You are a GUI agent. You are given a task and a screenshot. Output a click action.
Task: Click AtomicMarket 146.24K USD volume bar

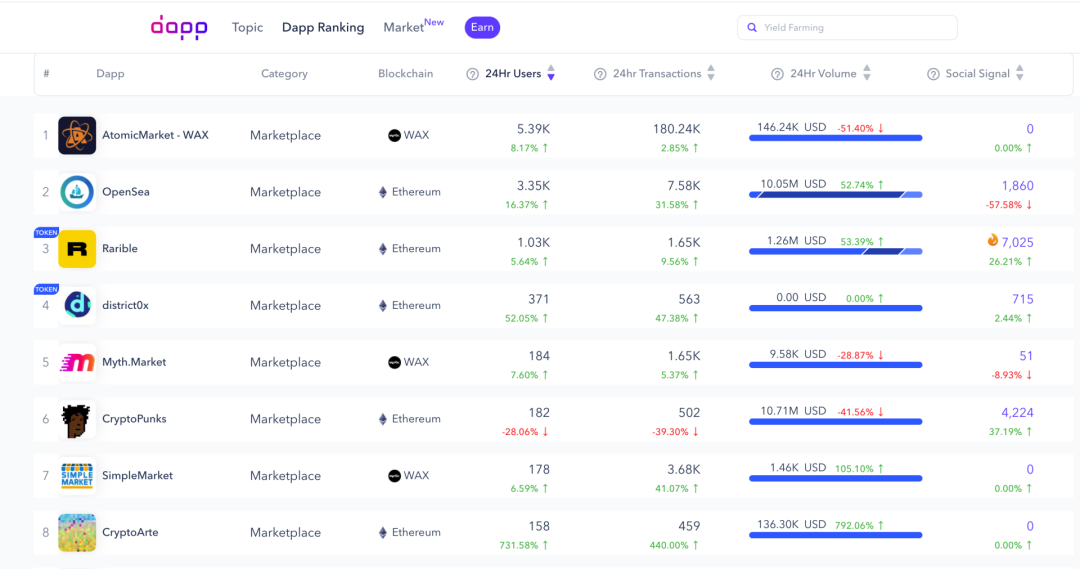tap(835, 138)
